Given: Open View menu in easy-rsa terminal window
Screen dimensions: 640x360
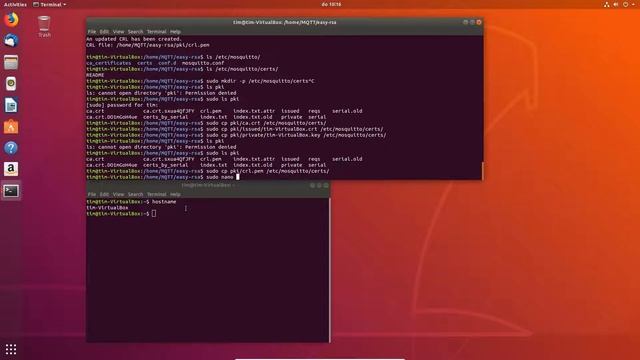Looking at the screenshot, I should pos(118,31).
